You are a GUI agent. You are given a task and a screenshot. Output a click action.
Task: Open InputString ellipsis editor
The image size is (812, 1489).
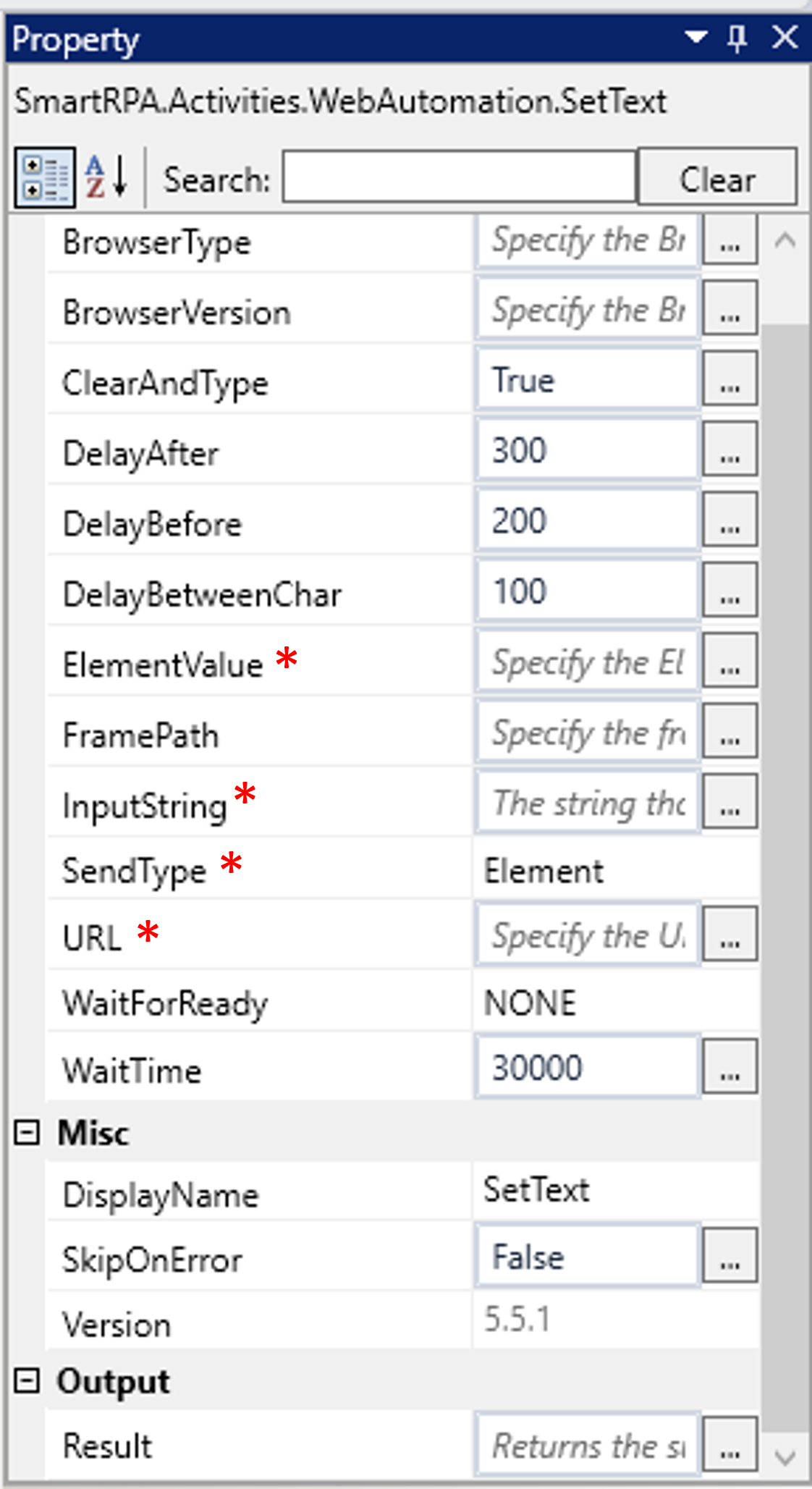(729, 801)
